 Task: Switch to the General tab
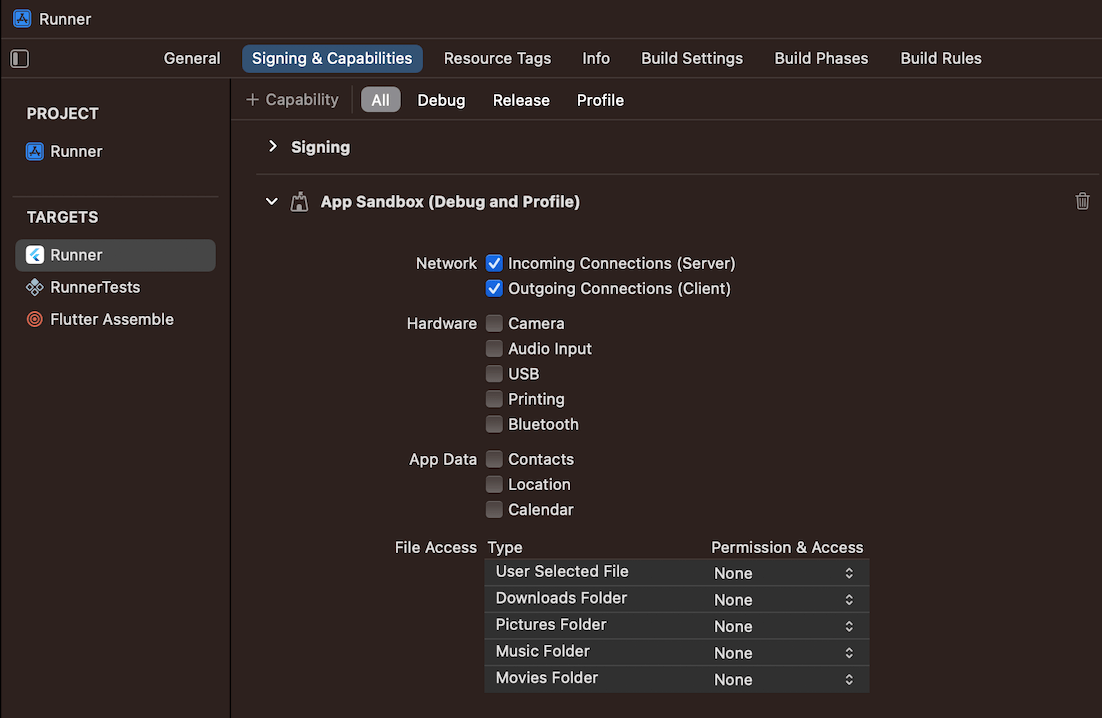[x=192, y=58]
